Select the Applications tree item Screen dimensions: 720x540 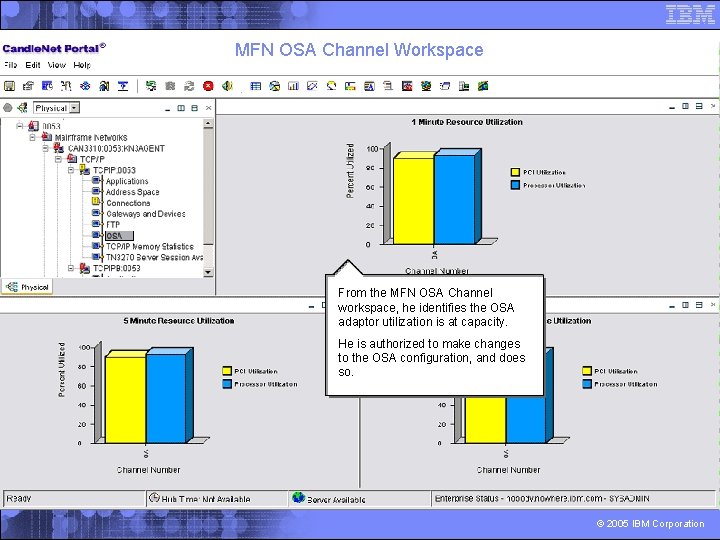click(x=127, y=181)
